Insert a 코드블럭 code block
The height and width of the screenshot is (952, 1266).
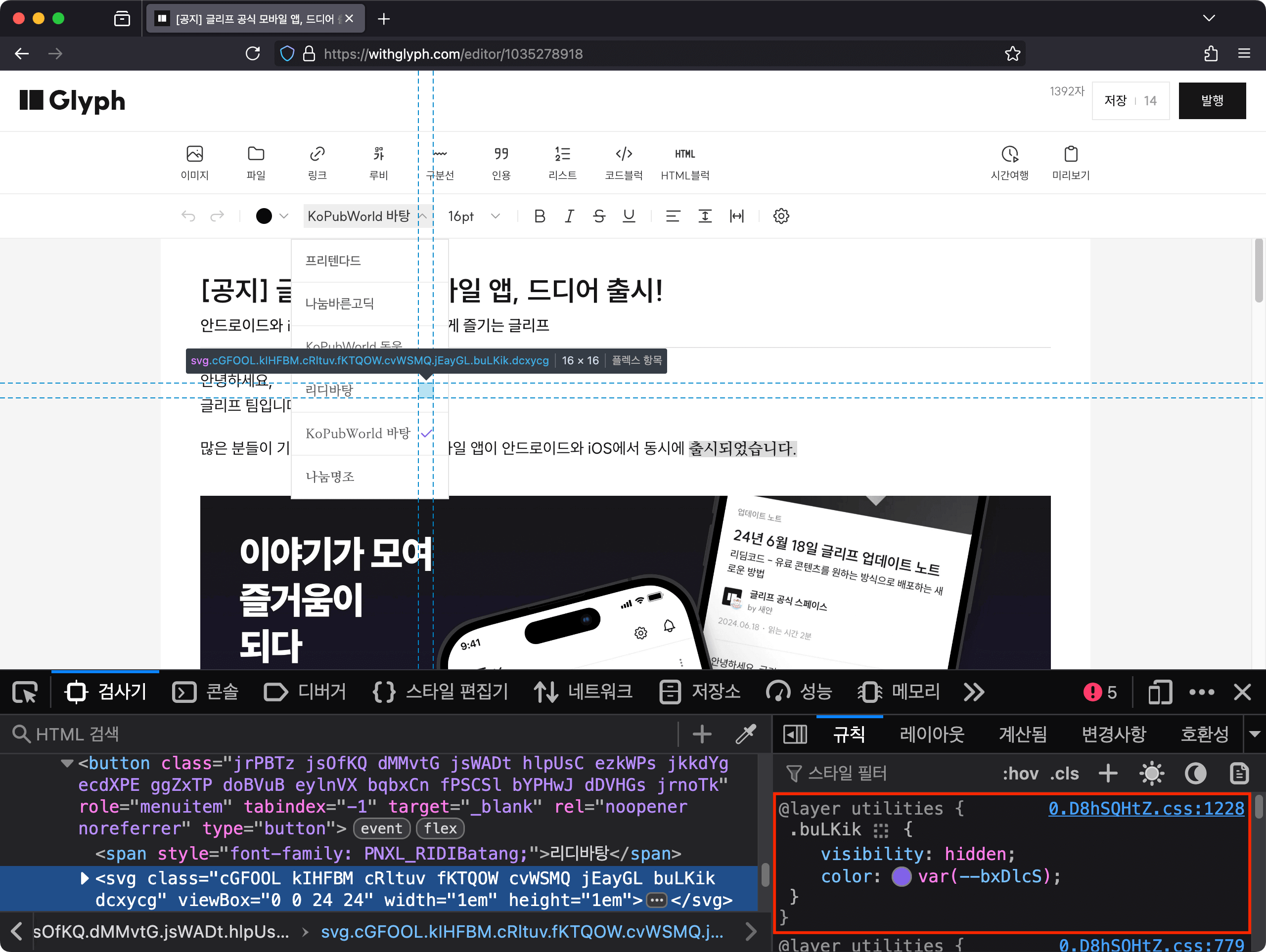click(624, 163)
